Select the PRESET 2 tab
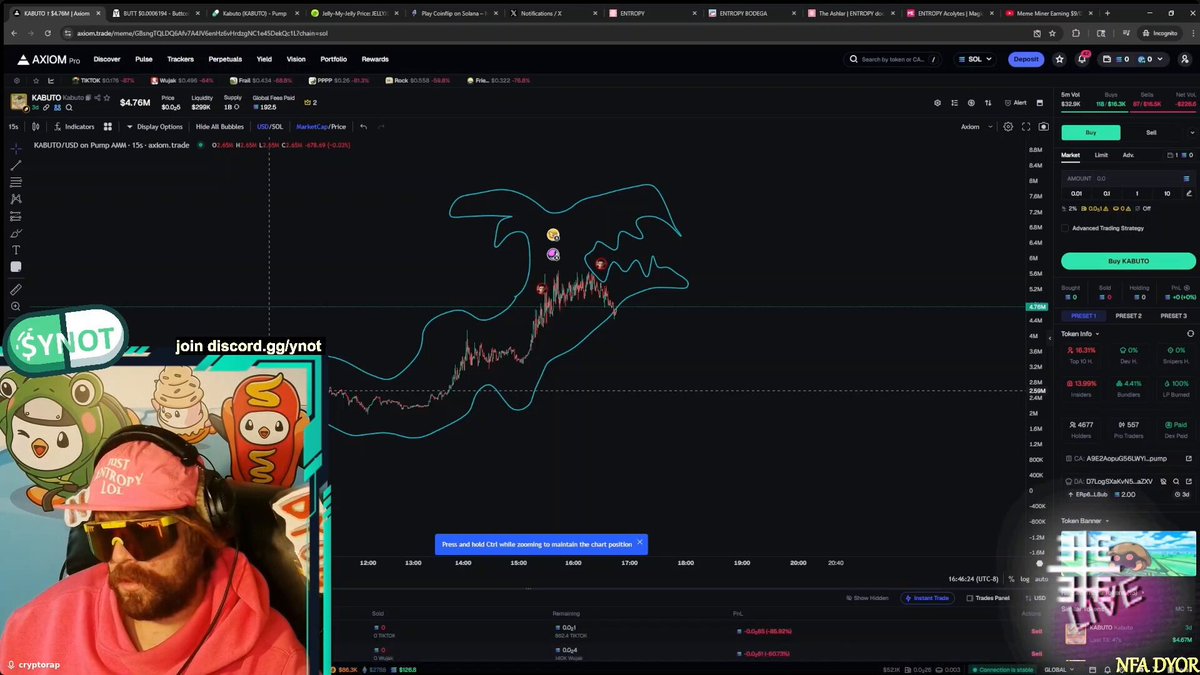This screenshot has width=1200, height=675. 1128,315
